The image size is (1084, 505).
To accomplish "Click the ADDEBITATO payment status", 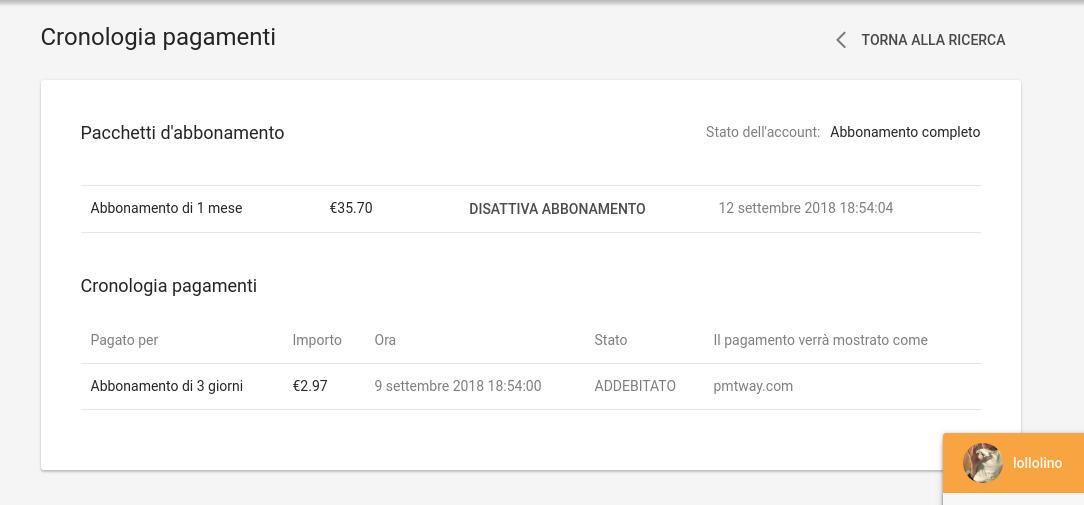I will pos(635,386).
